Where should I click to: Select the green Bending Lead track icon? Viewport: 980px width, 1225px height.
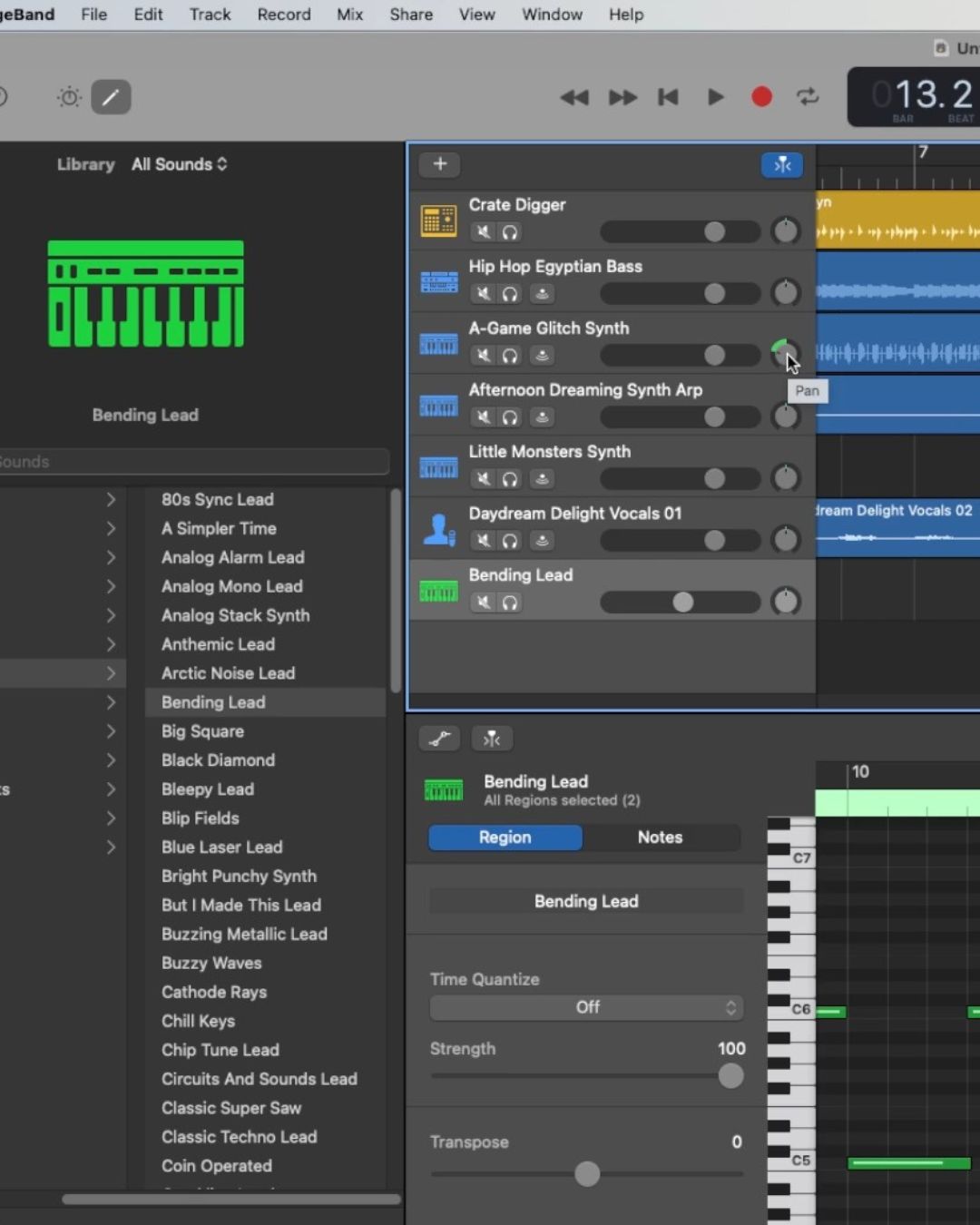click(439, 592)
